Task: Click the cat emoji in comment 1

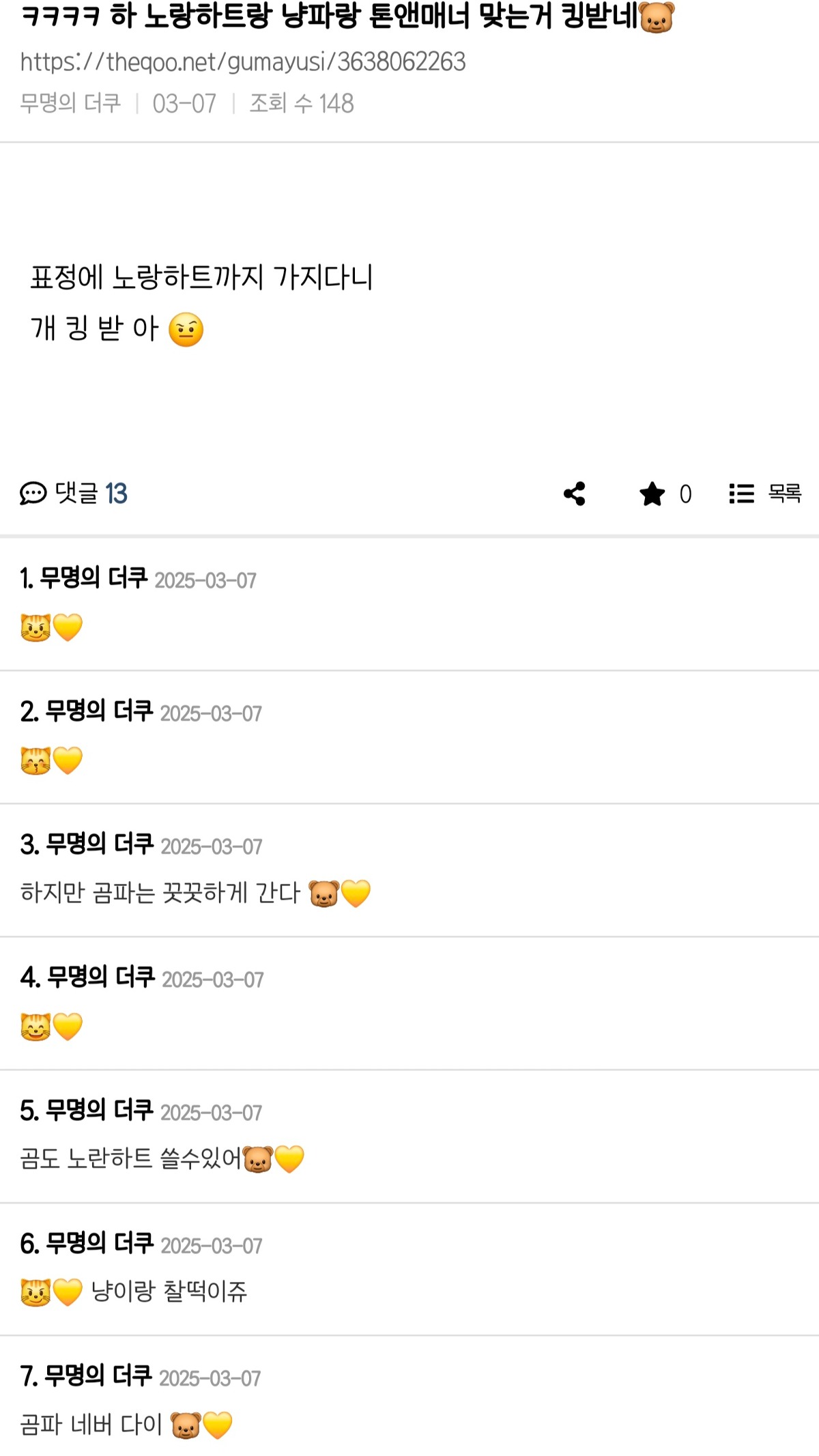Action: point(35,627)
